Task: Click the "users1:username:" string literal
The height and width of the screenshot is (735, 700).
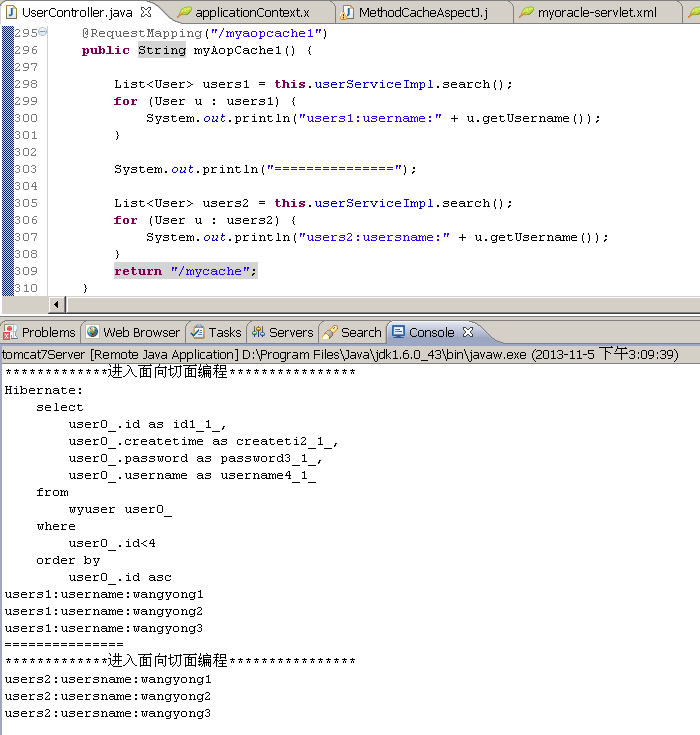Action: [x=370, y=118]
